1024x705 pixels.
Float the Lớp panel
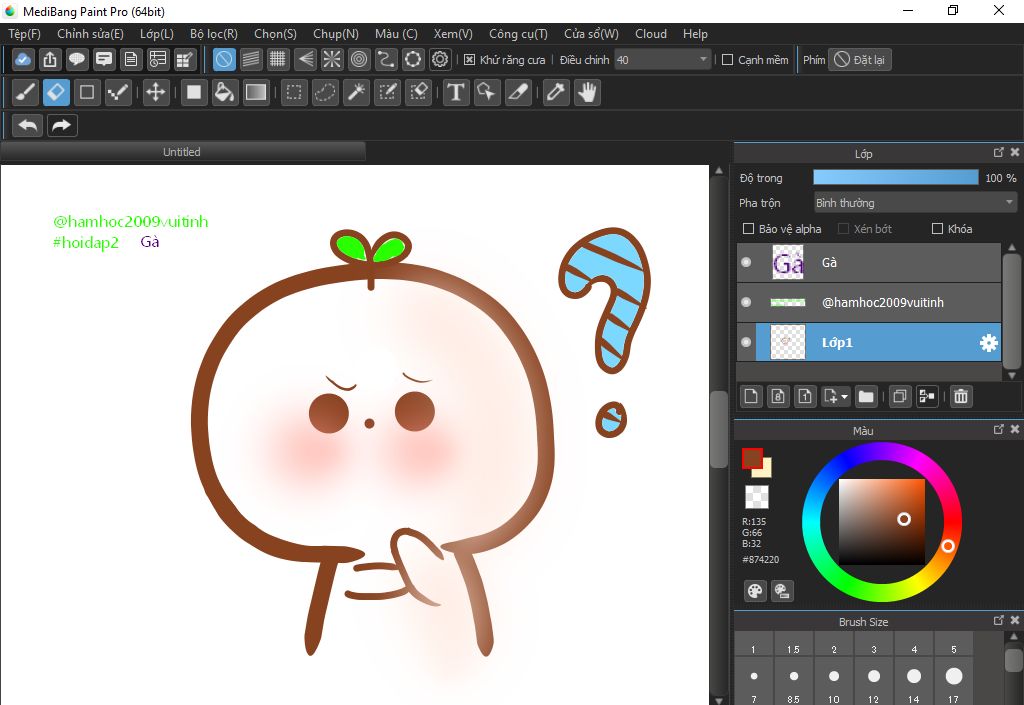point(999,152)
